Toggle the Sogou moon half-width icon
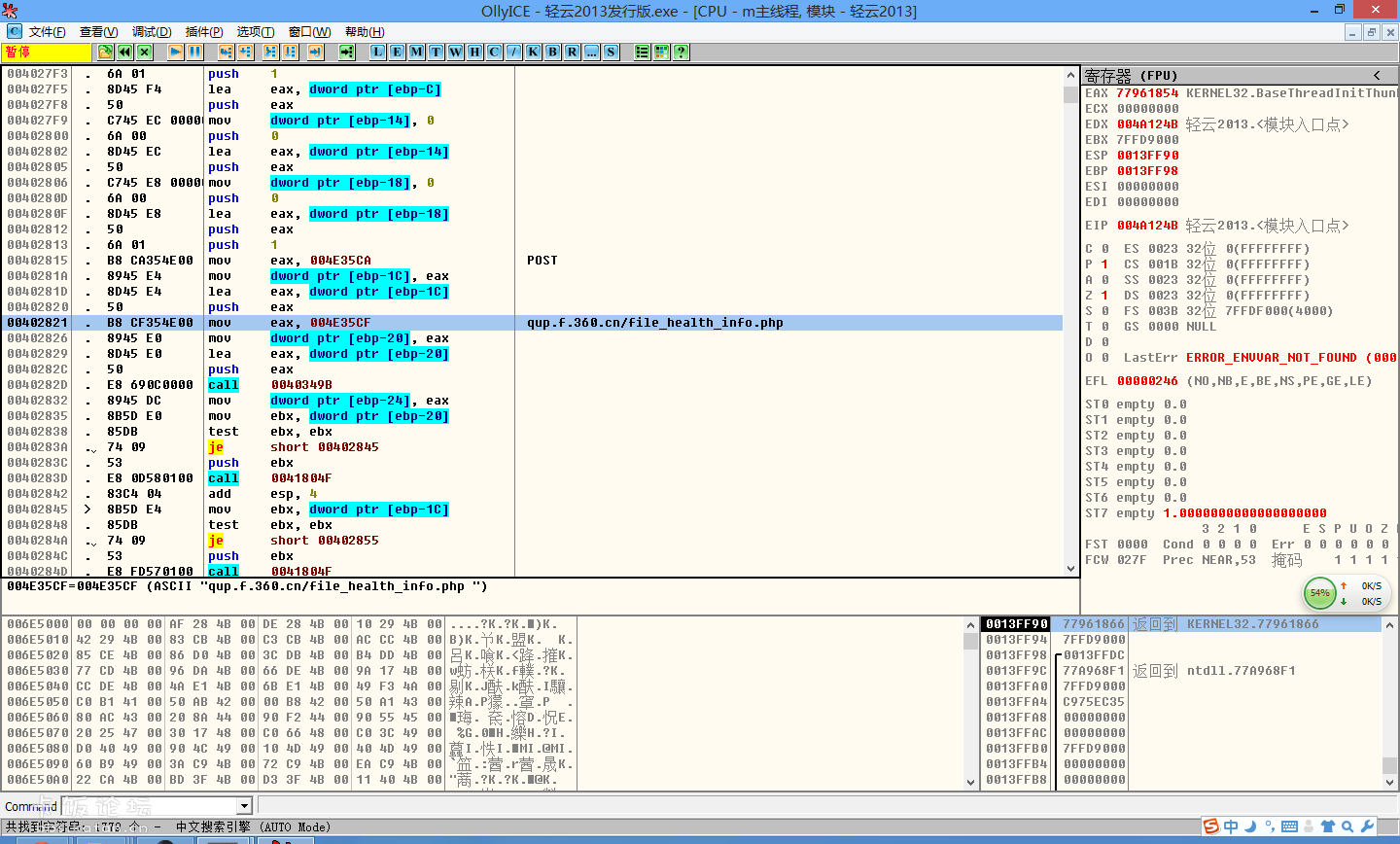The height and width of the screenshot is (844, 1400). (1252, 826)
